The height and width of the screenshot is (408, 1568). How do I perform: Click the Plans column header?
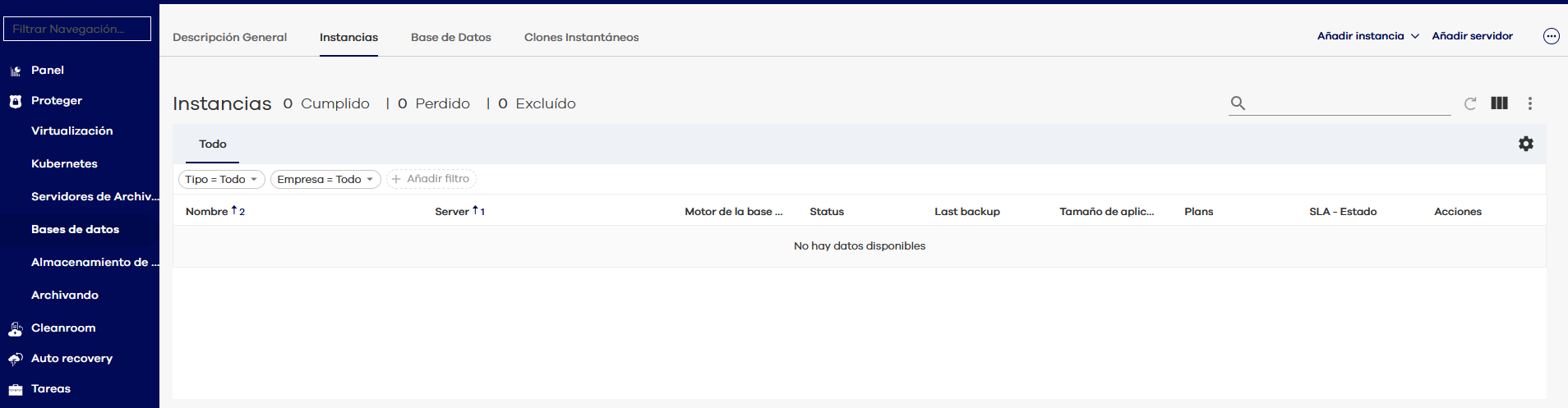(x=1198, y=212)
